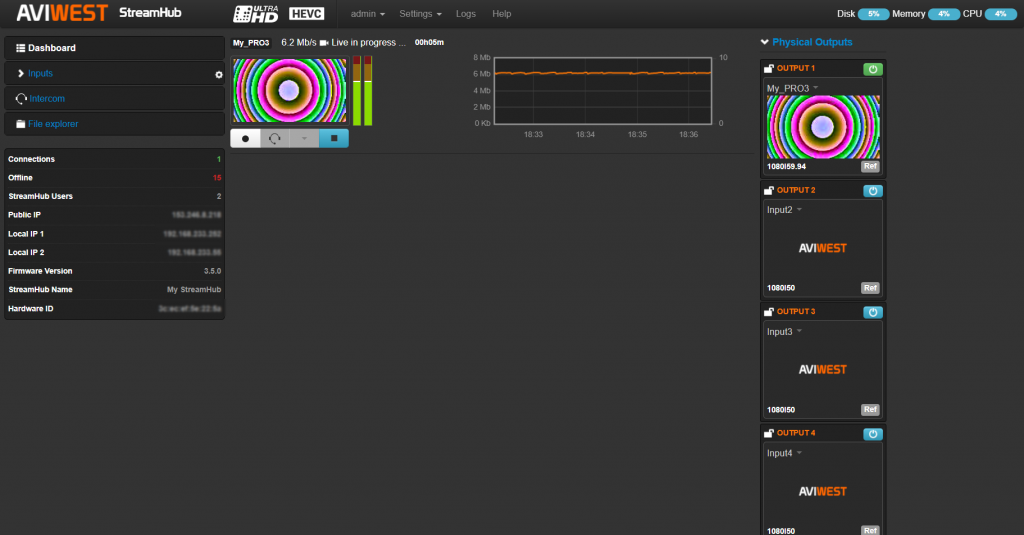The width and height of the screenshot is (1024, 535).
Task: Open the Logs menu item
Action: click(466, 14)
